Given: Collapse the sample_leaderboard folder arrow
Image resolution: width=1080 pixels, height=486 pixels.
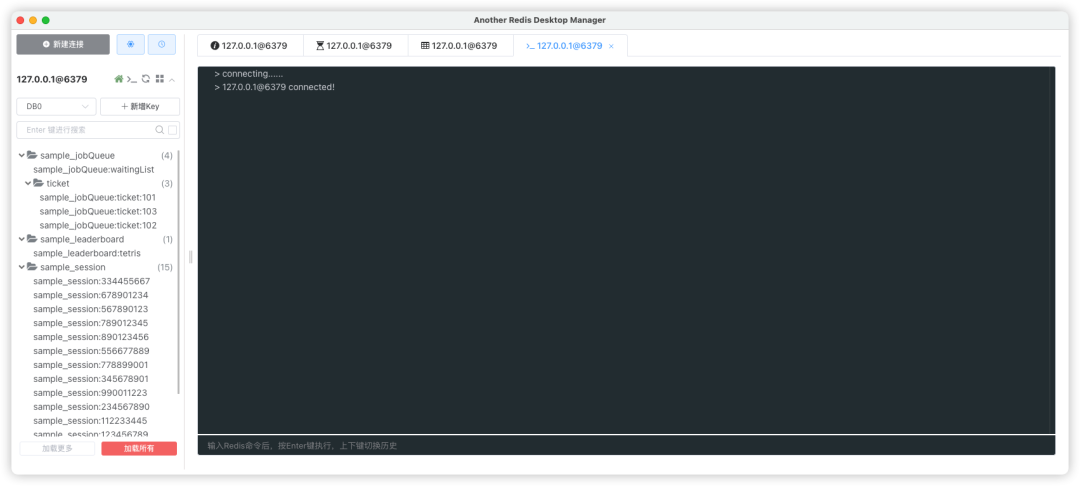Looking at the screenshot, I should [x=21, y=239].
